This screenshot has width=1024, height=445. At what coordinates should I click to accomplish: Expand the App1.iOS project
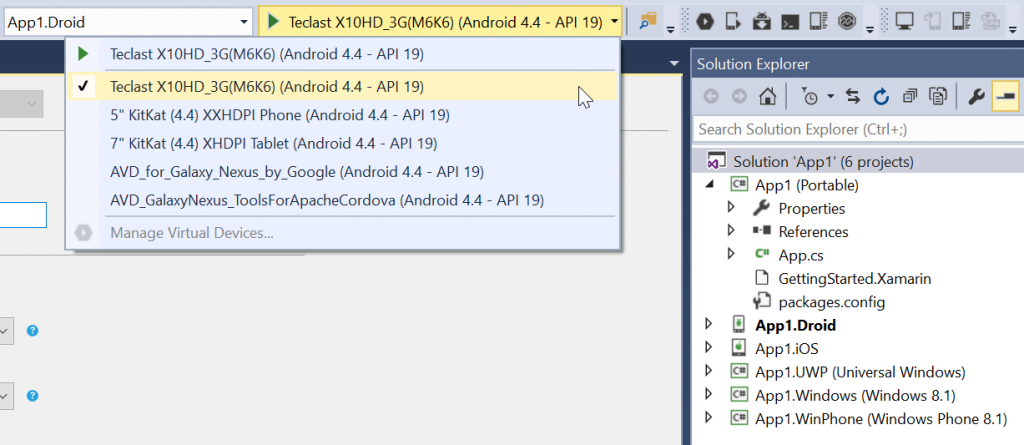point(709,348)
